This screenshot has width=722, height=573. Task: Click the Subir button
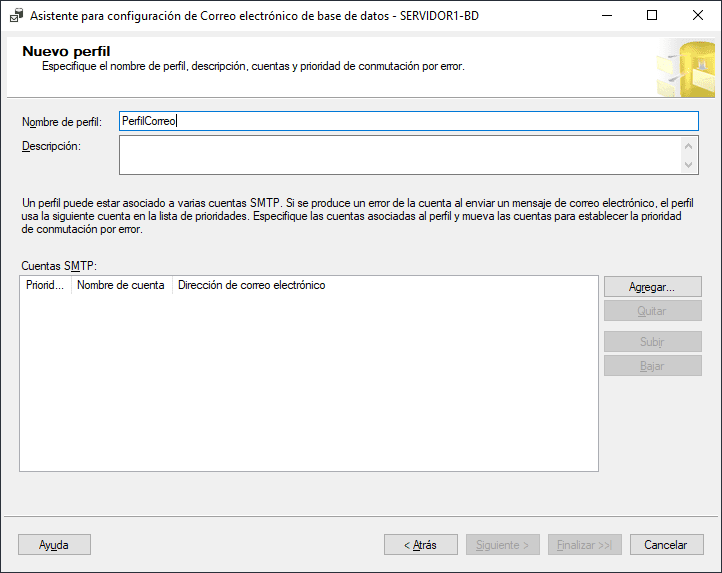(x=652, y=342)
